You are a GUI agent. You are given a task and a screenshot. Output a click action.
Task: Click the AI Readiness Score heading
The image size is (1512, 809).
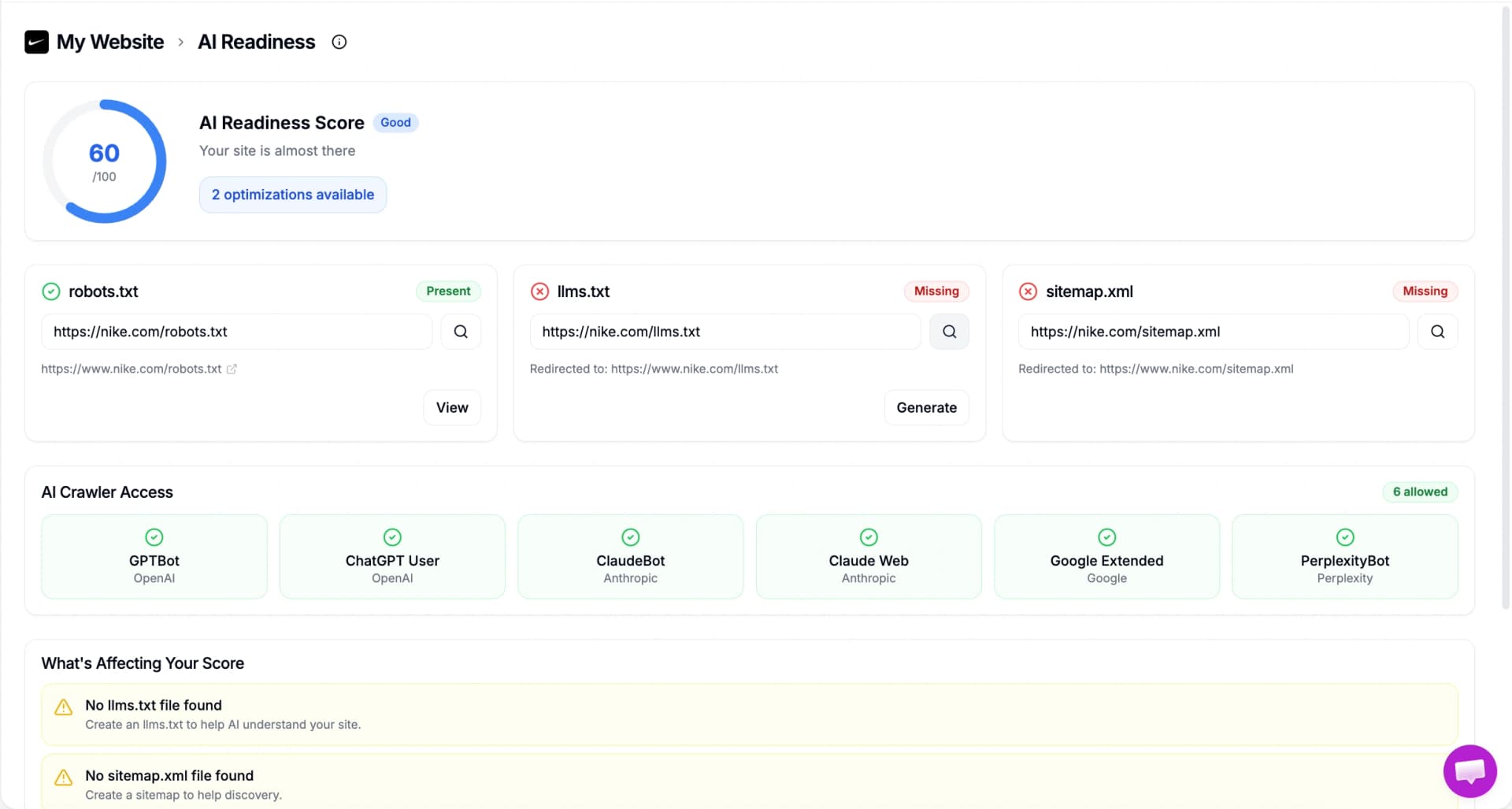pos(281,123)
